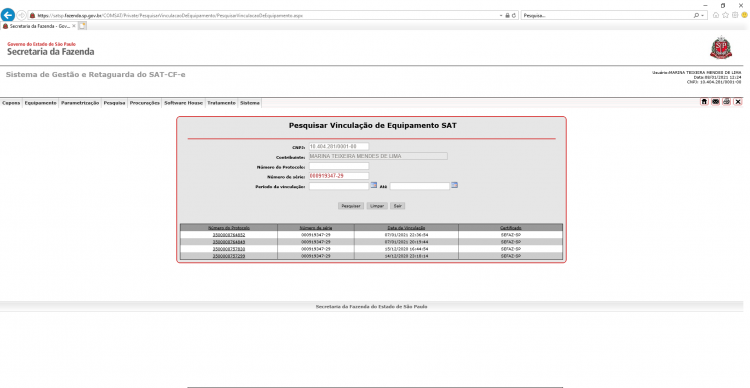The image size is (750, 388).
Task: Click the São Paulo state coat of arms
Action: pos(721,47)
